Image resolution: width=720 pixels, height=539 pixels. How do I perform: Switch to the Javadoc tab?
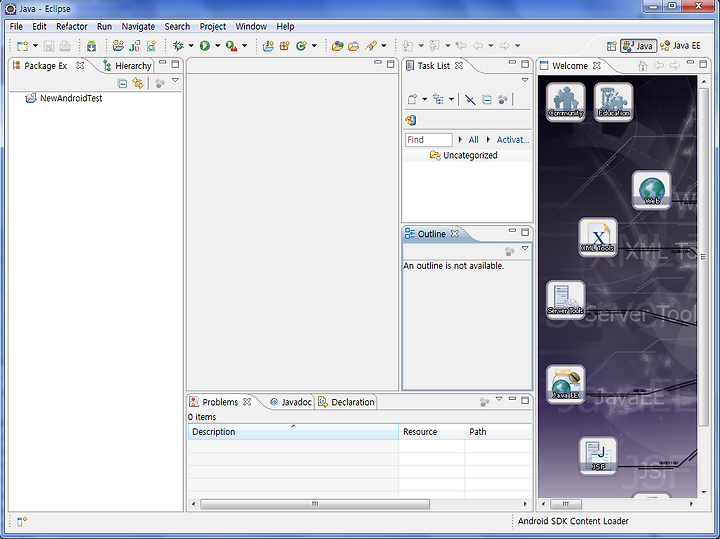pos(291,402)
